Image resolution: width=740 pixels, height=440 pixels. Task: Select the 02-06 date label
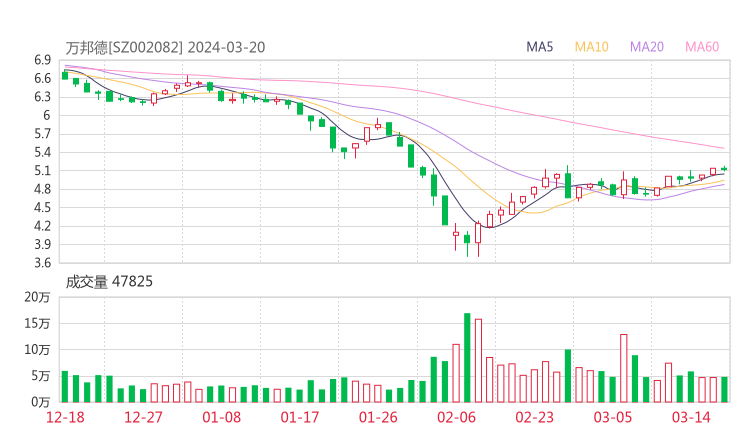tap(456, 417)
